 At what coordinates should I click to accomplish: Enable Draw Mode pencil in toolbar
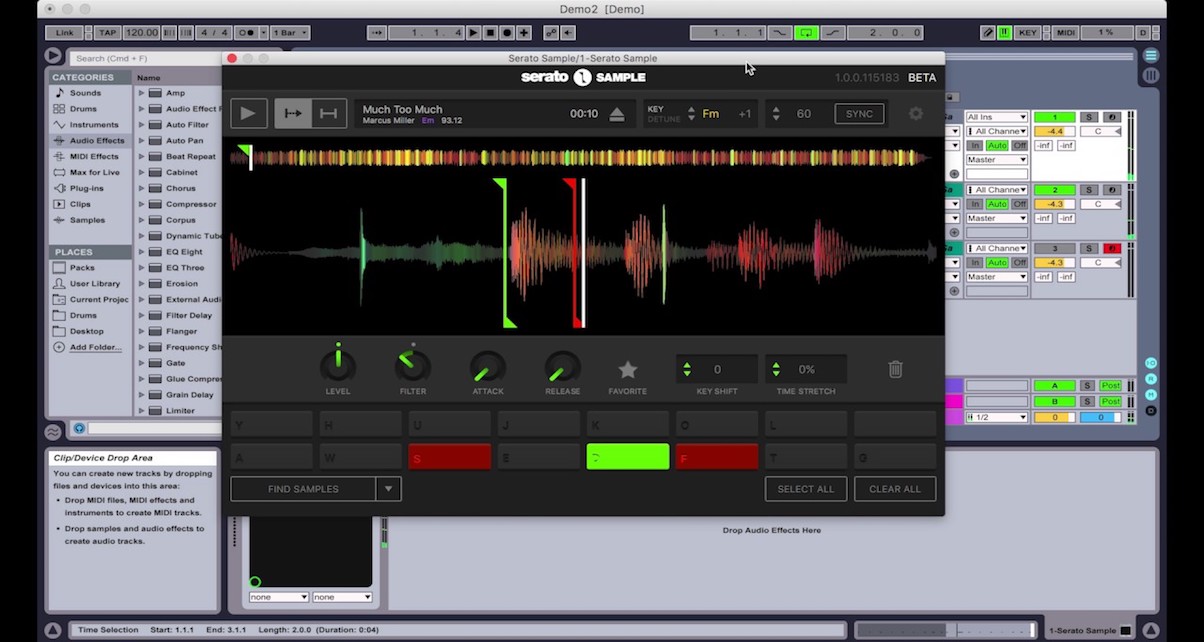click(x=988, y=33)
